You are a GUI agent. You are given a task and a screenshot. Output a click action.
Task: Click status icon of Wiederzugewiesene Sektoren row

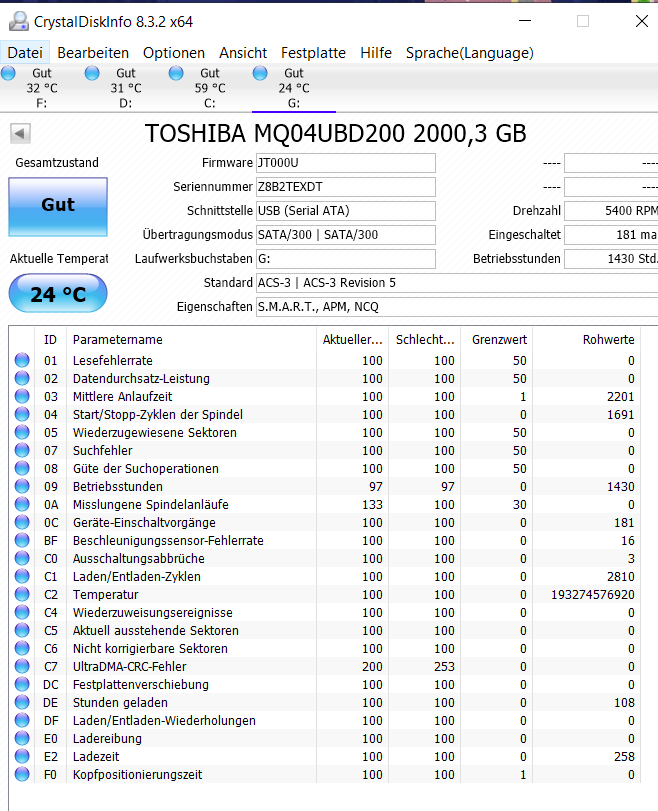[22, 432]
